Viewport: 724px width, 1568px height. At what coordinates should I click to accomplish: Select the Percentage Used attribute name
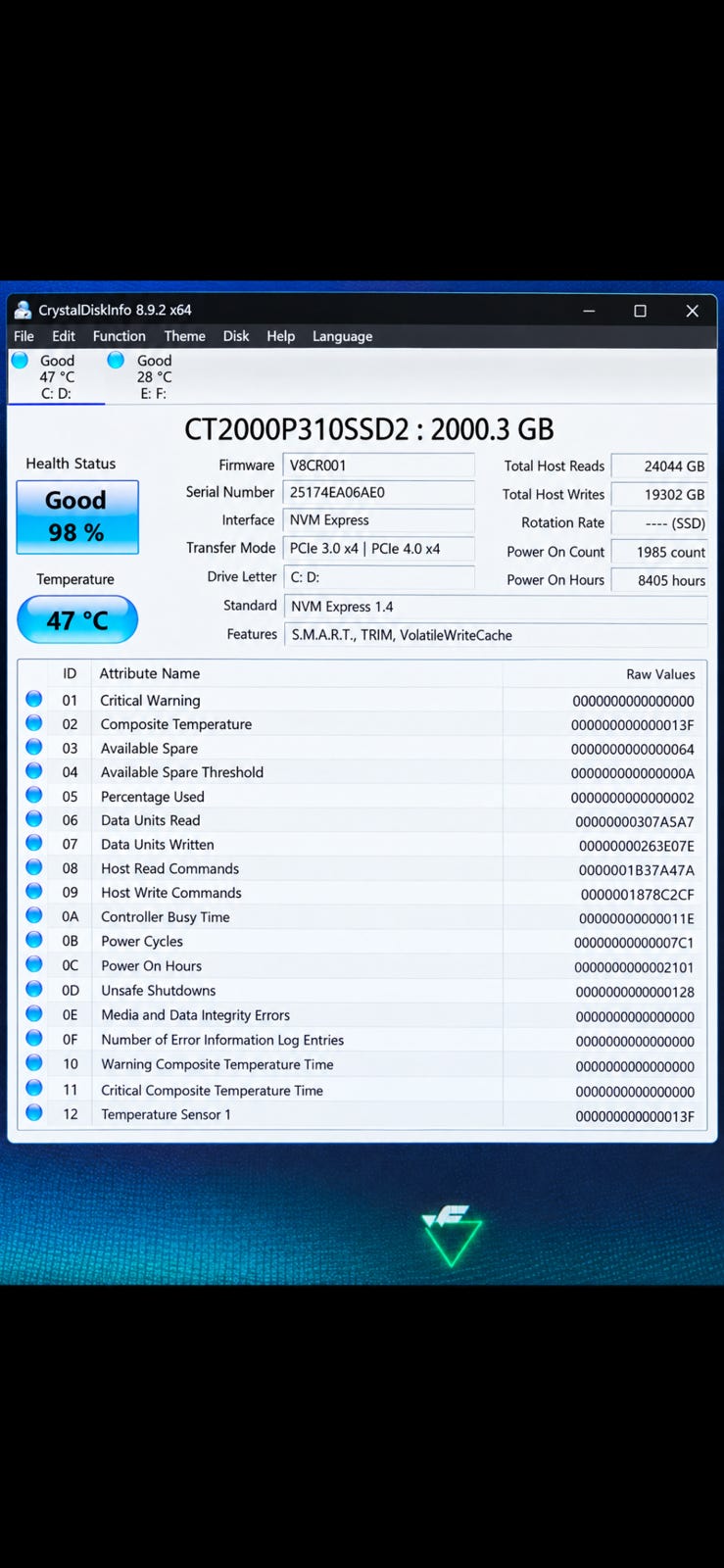click(x=152, y=797)
